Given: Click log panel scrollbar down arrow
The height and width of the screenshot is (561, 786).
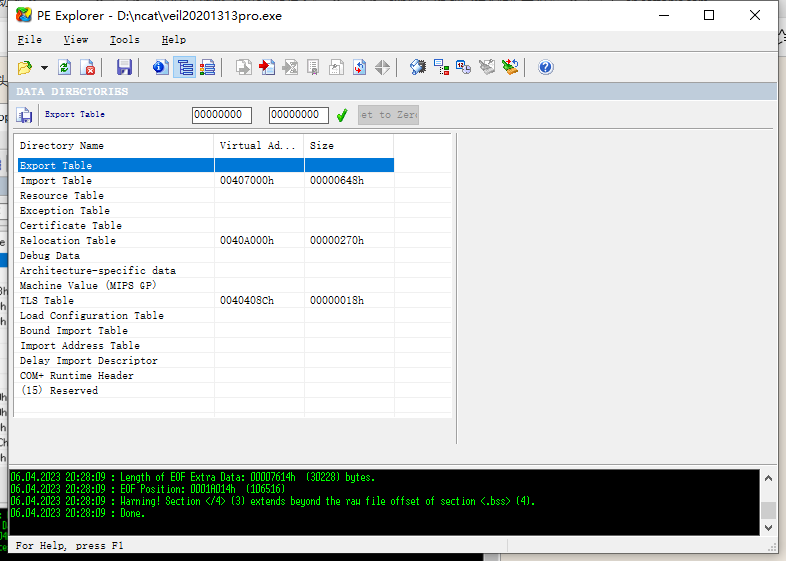Looking at the screenshot, I should tap(768, 527).
